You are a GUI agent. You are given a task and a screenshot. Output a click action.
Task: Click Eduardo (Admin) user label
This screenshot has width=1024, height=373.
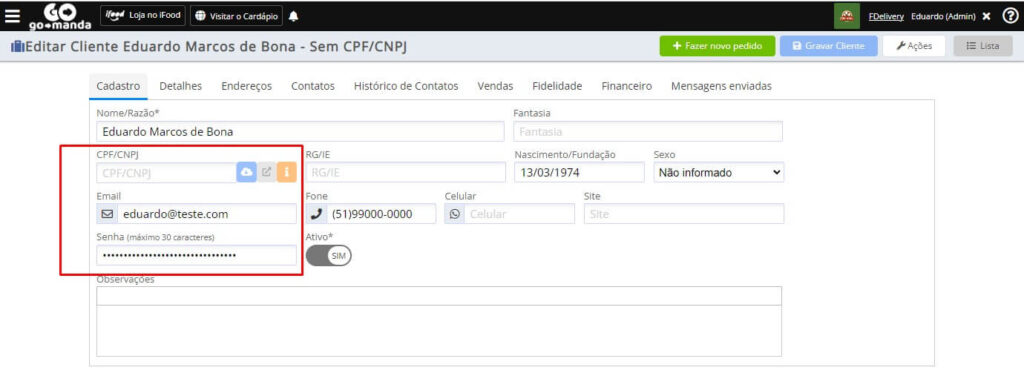pos(943,16)
